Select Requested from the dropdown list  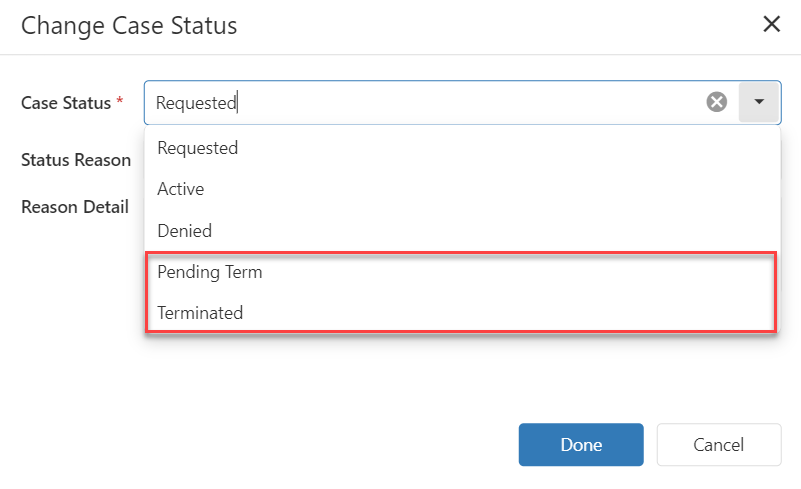198,148
